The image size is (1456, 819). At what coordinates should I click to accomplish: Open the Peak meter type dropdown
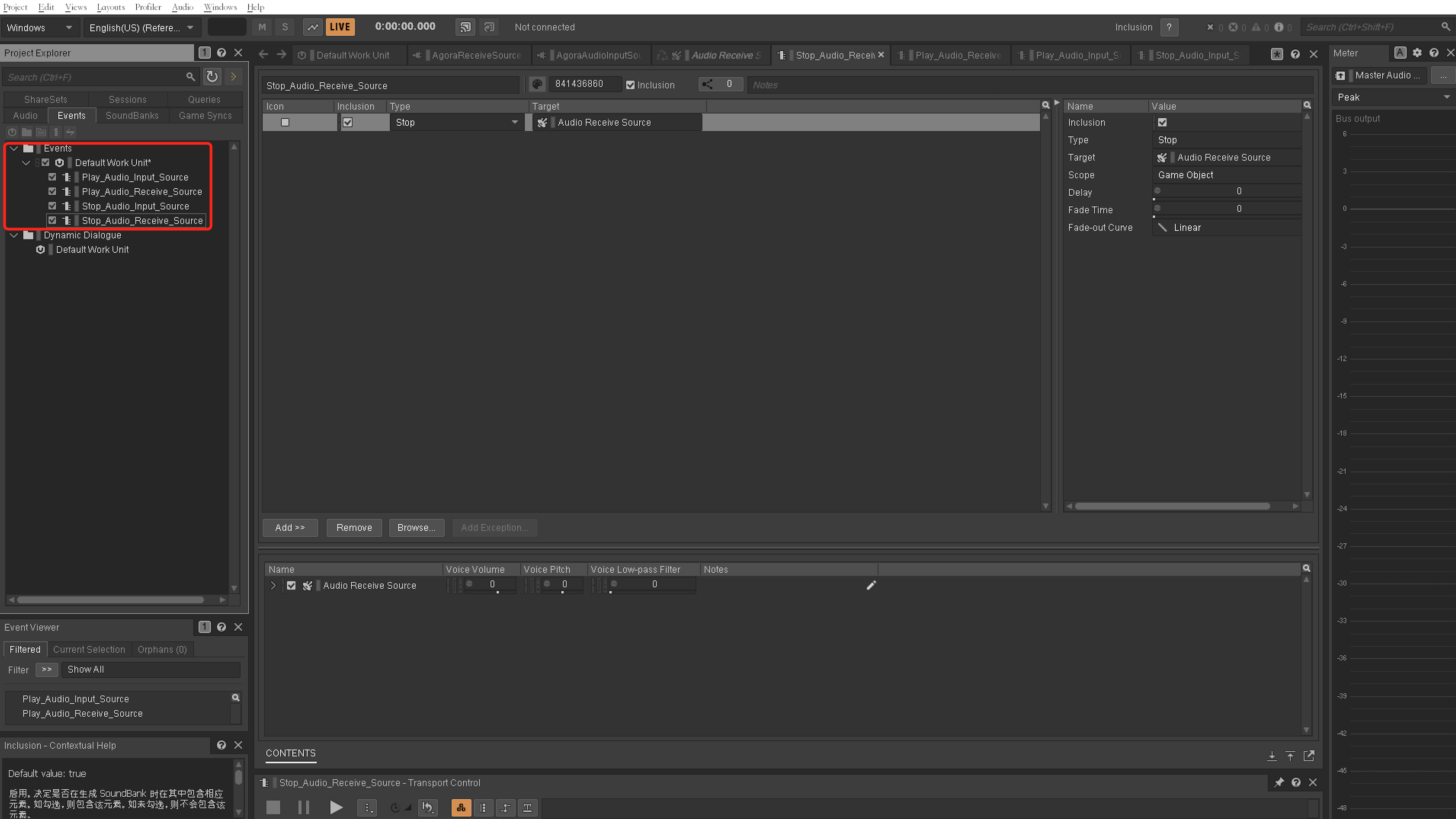(1393, 97)
